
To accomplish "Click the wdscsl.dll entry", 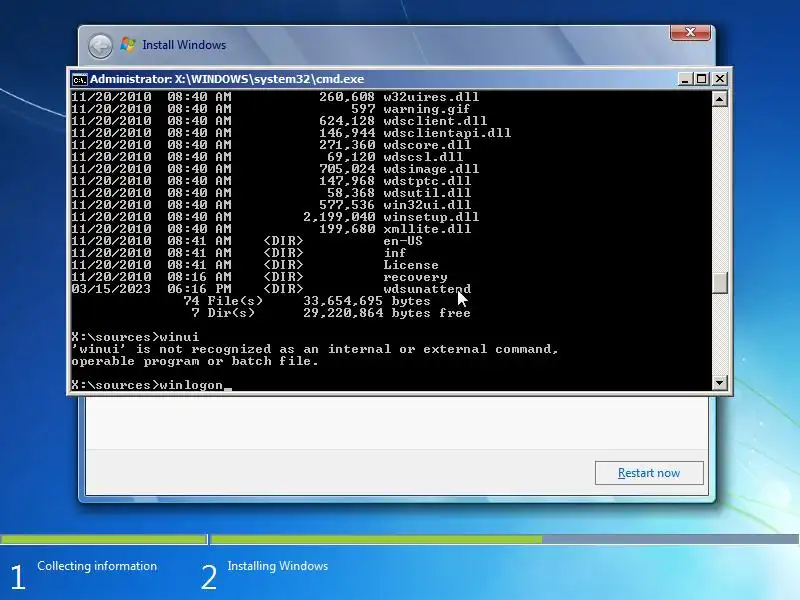I will (x=423, y=157).
